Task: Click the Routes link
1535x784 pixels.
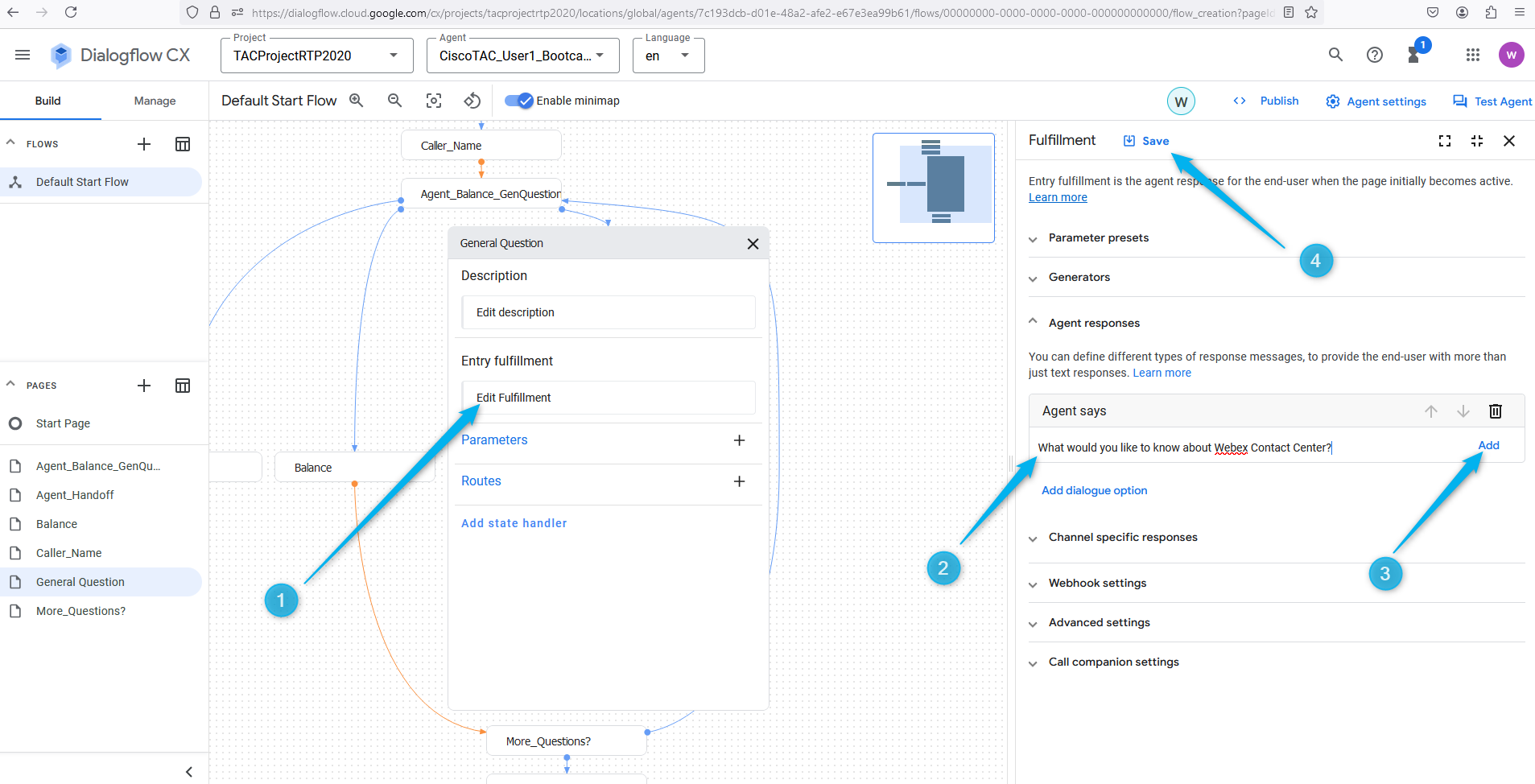Action: (x=481, y=481)
